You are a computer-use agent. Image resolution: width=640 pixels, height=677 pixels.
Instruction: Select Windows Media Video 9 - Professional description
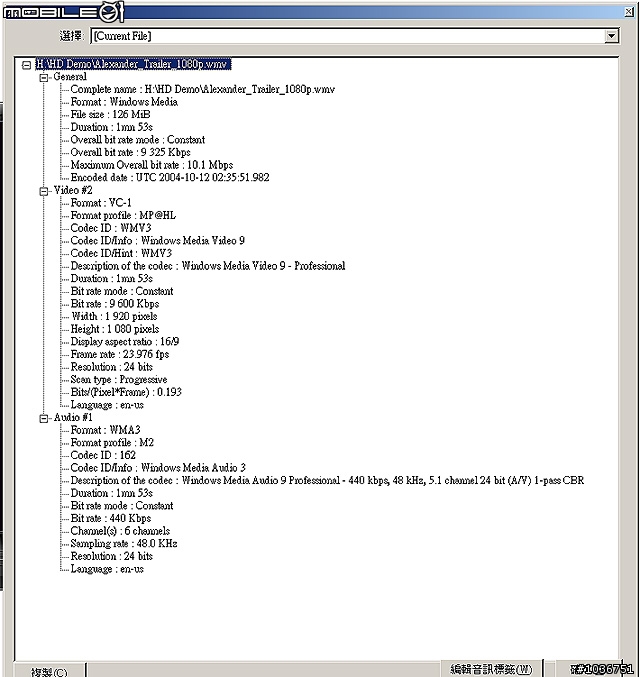click(x=208, y=266)
